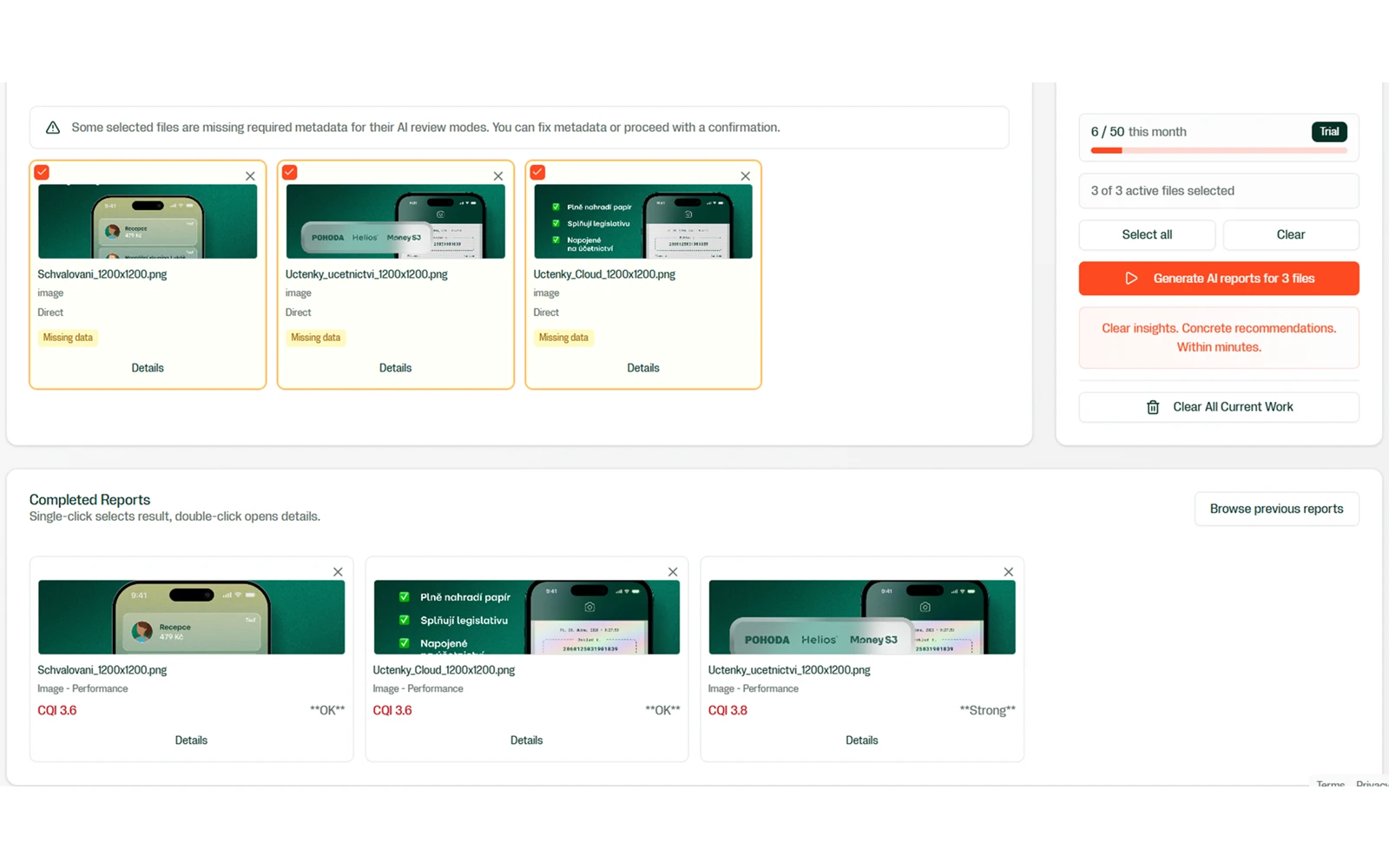Select the Schvalovani completed report thumbnail
1389x868 pixels.
[x=191, y=617]
